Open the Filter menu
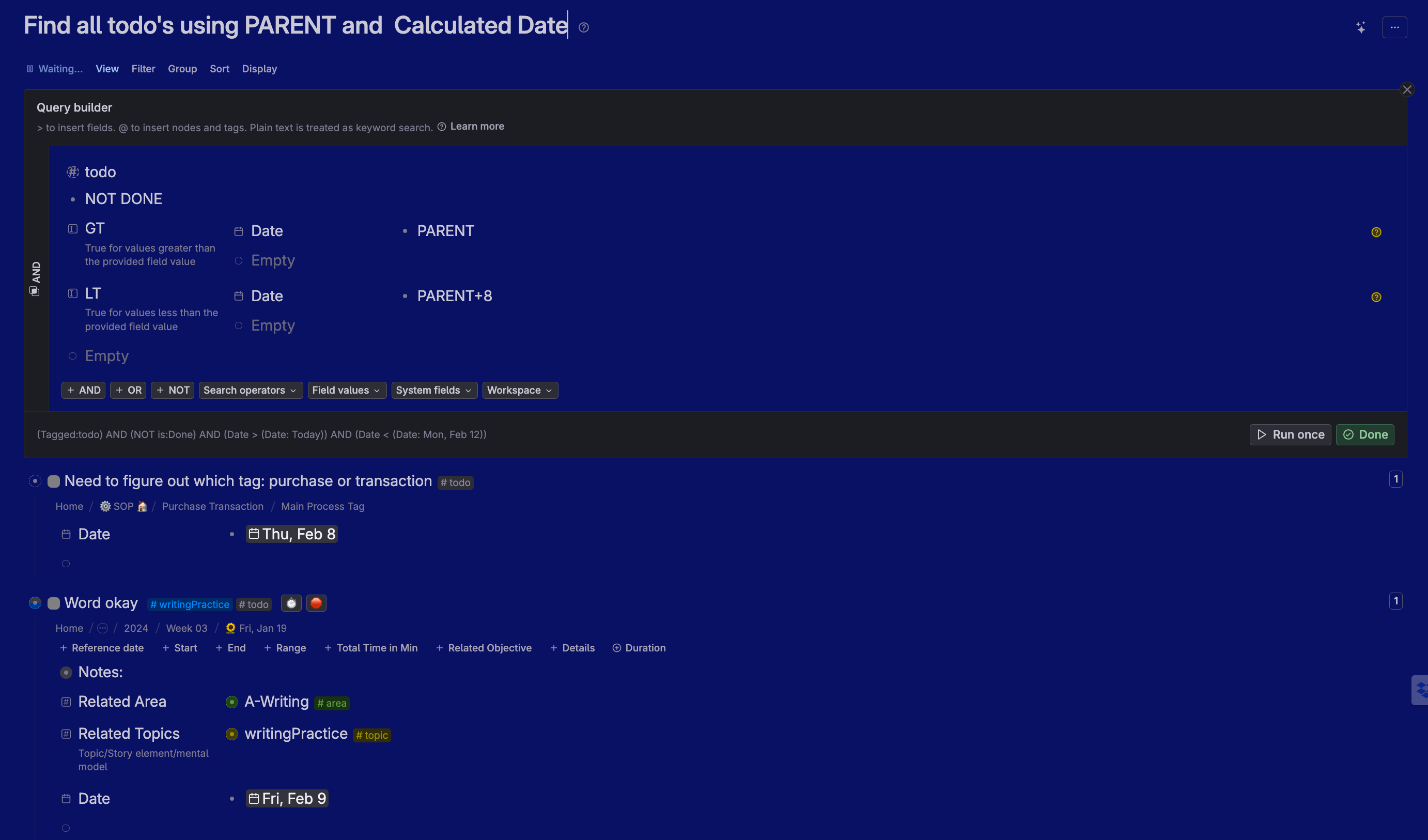 click(x=143, y=69)
